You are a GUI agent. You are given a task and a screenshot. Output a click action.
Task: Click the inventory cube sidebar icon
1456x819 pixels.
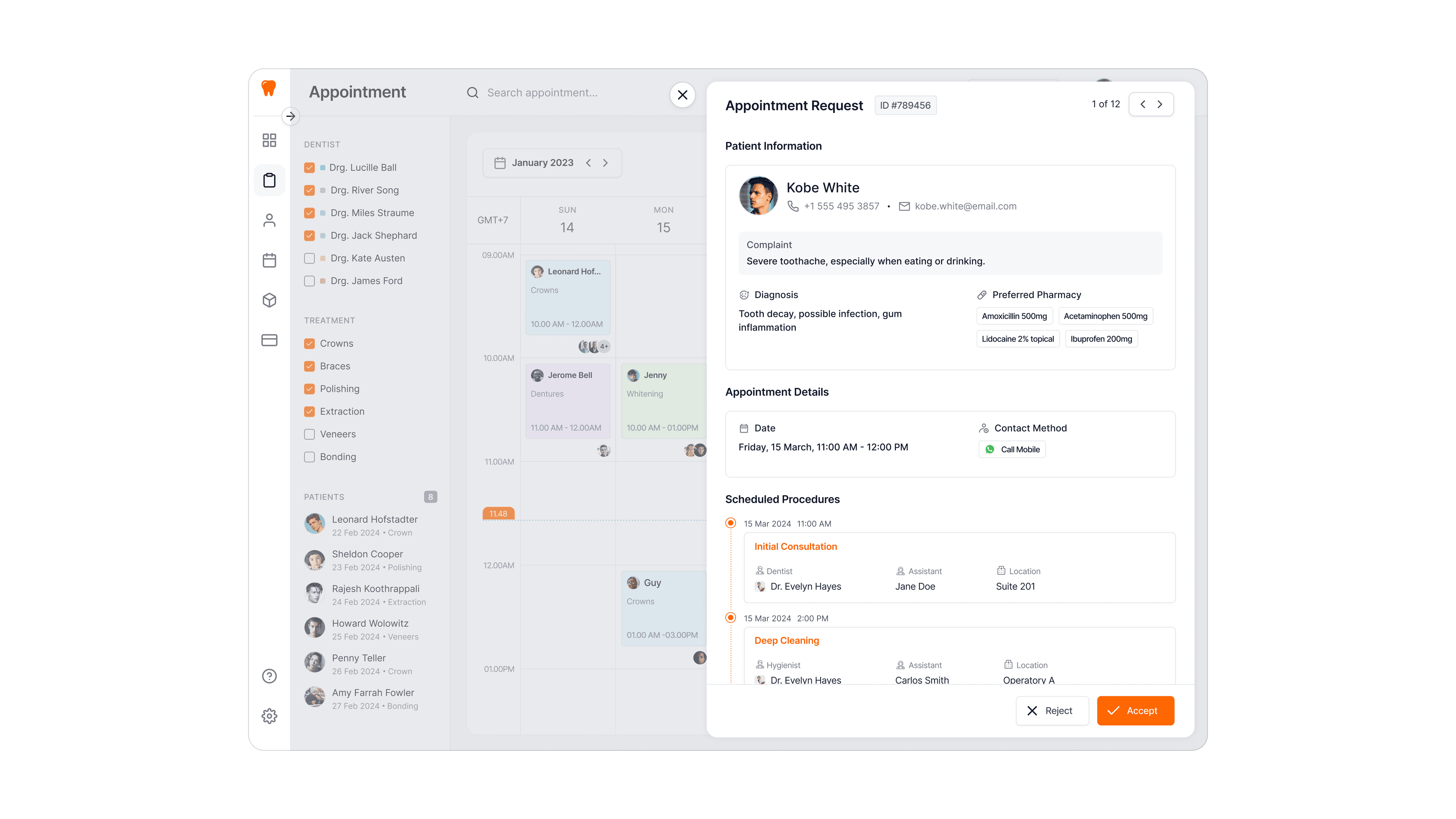pyautogui.click(x=269, y=300)
